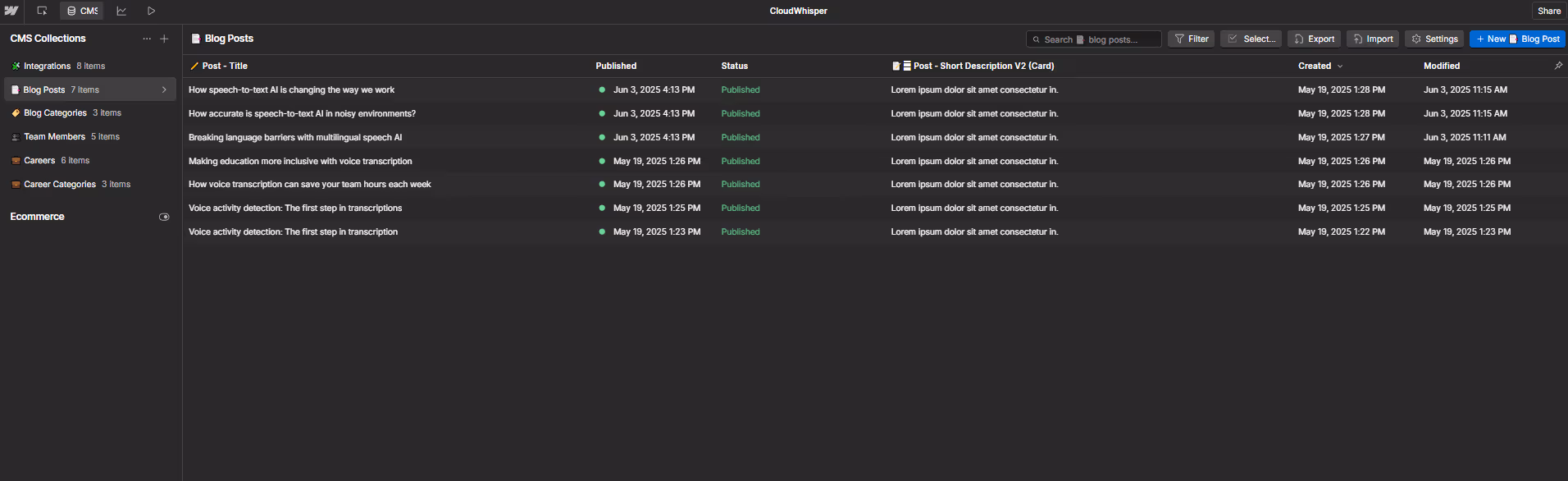Open the Blog Categories collection
Screen dimensions: 1568x481
(90, 113)
